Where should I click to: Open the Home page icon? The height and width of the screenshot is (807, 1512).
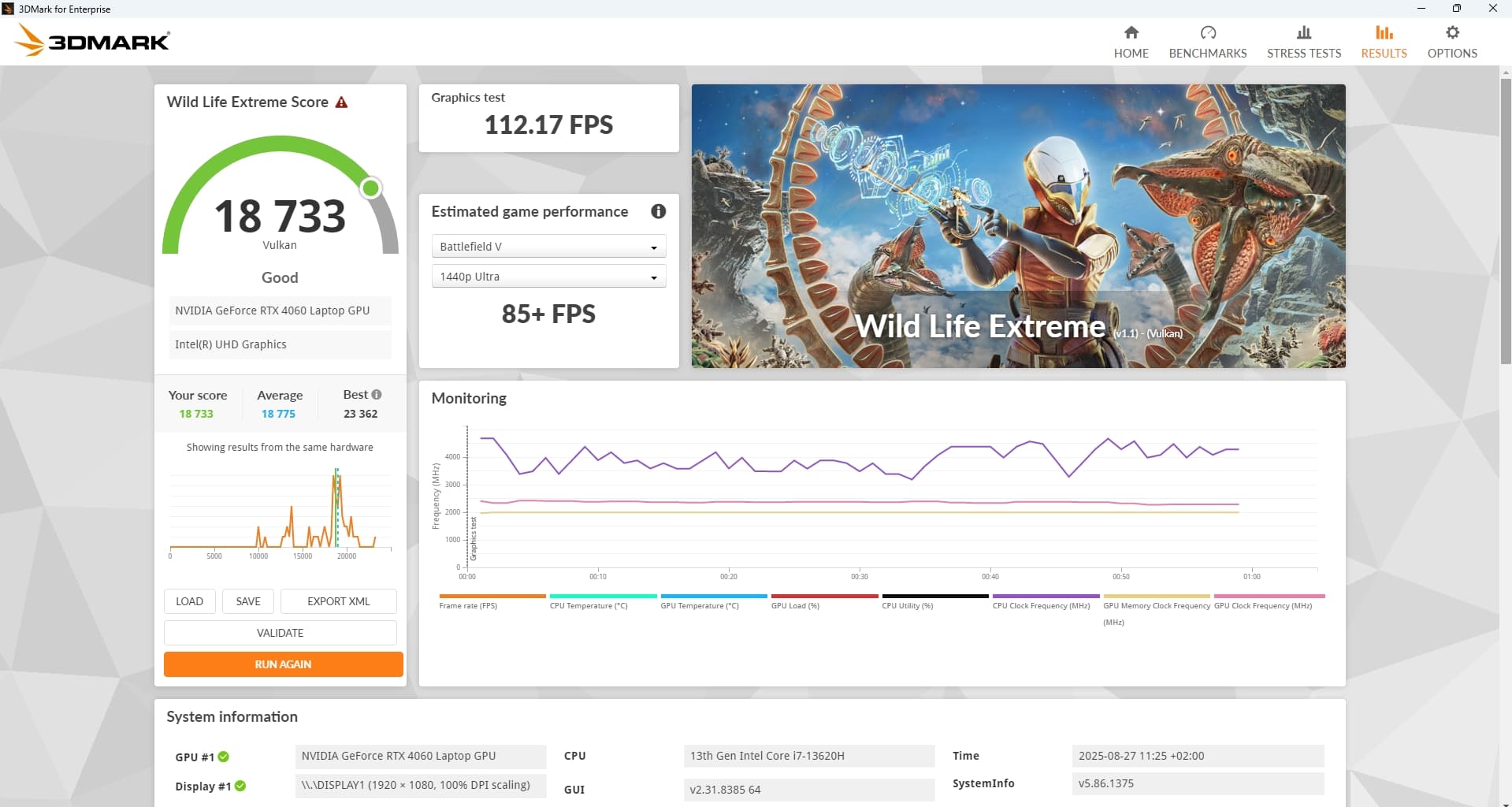coord(1131,32)
